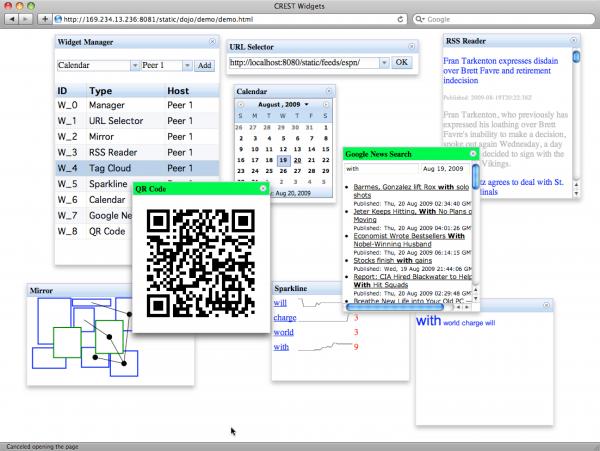Show the next month in the Calendar

coord(326,105)
